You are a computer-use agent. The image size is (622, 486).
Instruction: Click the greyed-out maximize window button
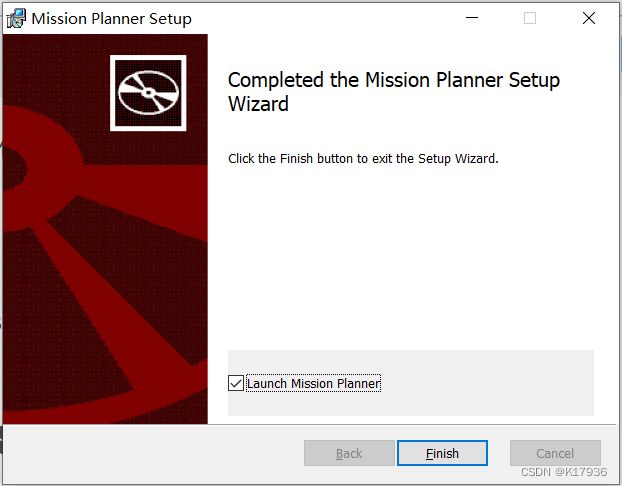(530, 18)
